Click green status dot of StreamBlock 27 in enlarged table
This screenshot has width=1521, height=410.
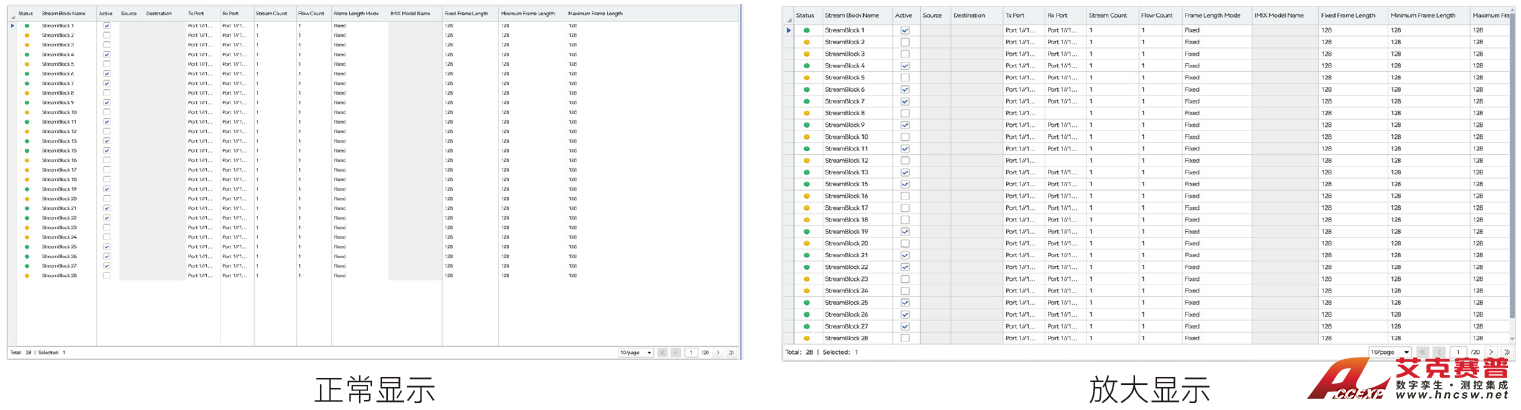click(x=806, y=327)
